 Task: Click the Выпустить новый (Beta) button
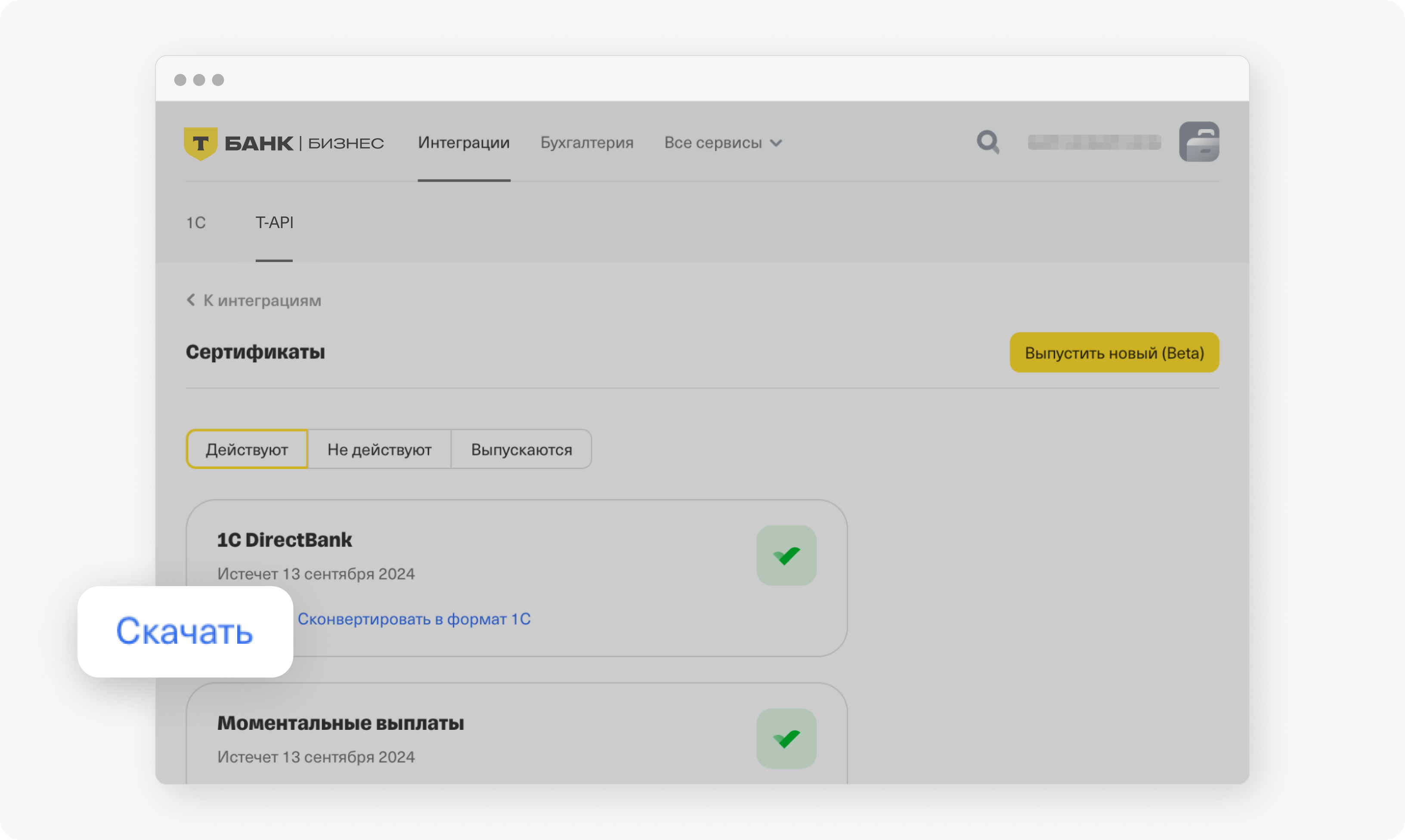point(1114,352)
